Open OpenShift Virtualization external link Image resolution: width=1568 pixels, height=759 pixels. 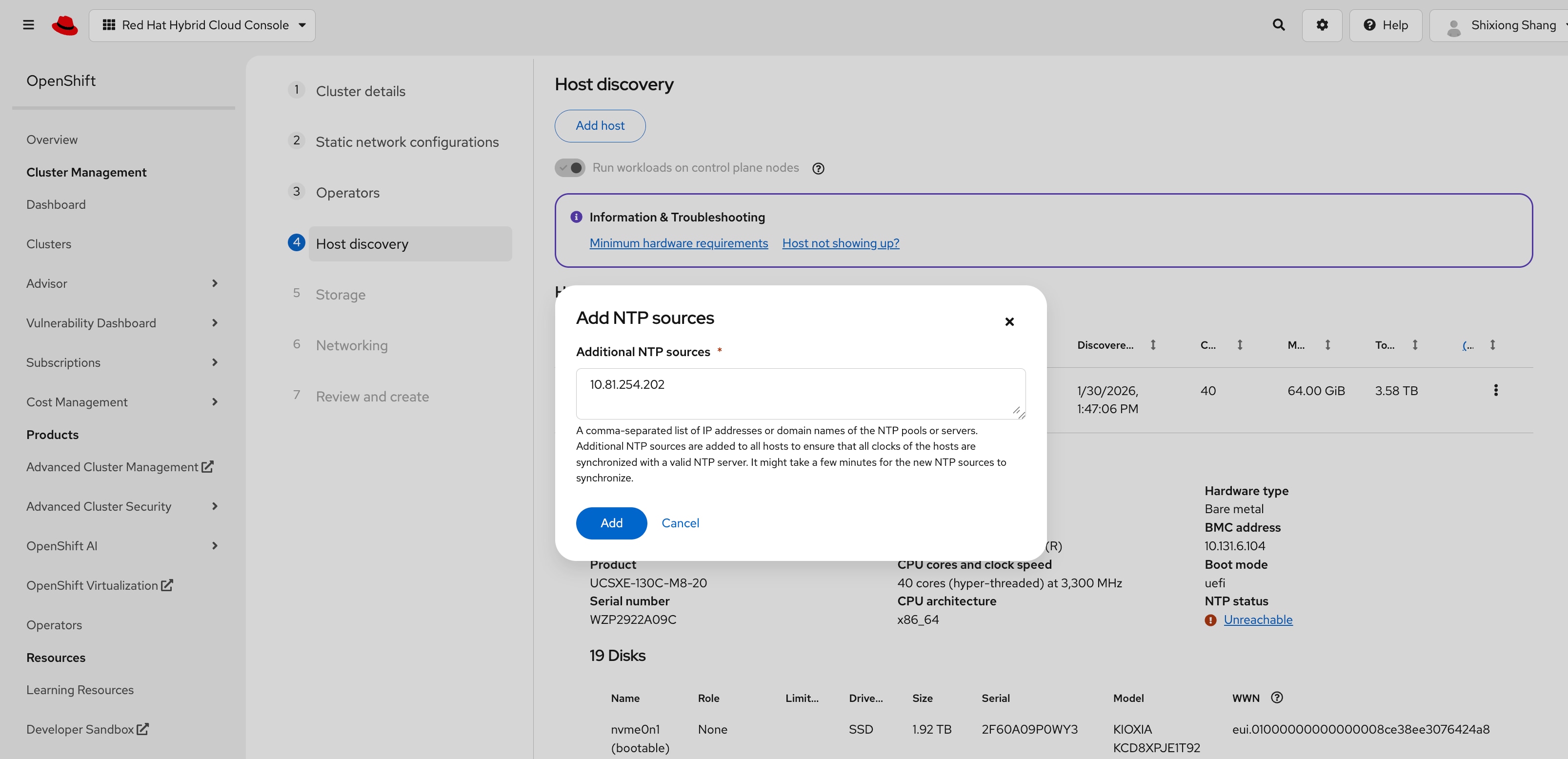tap(99, 585)
